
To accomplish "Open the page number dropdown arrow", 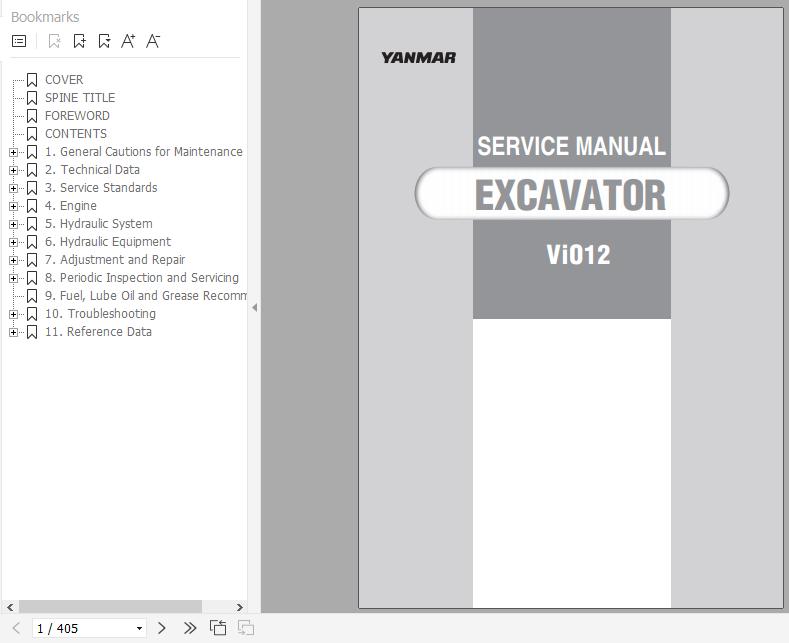I will pos(139,629).
